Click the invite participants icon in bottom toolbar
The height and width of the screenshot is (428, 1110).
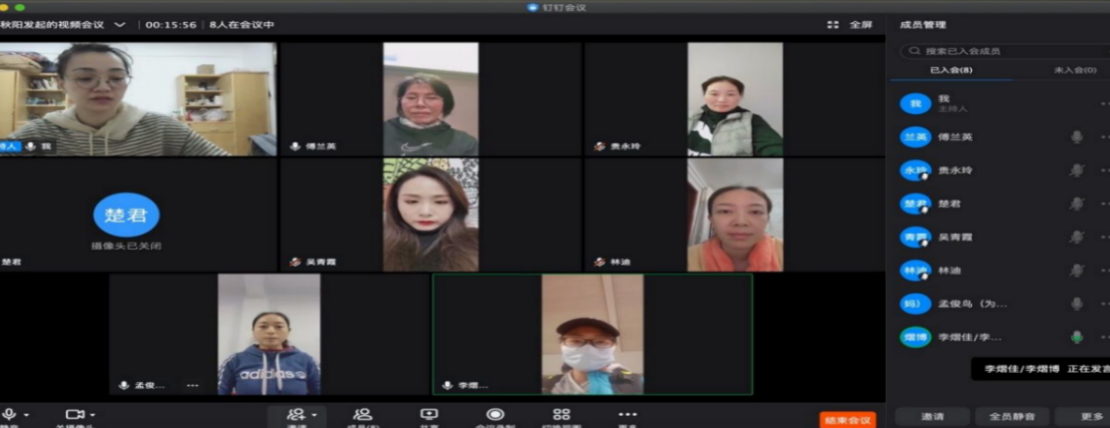295,414
